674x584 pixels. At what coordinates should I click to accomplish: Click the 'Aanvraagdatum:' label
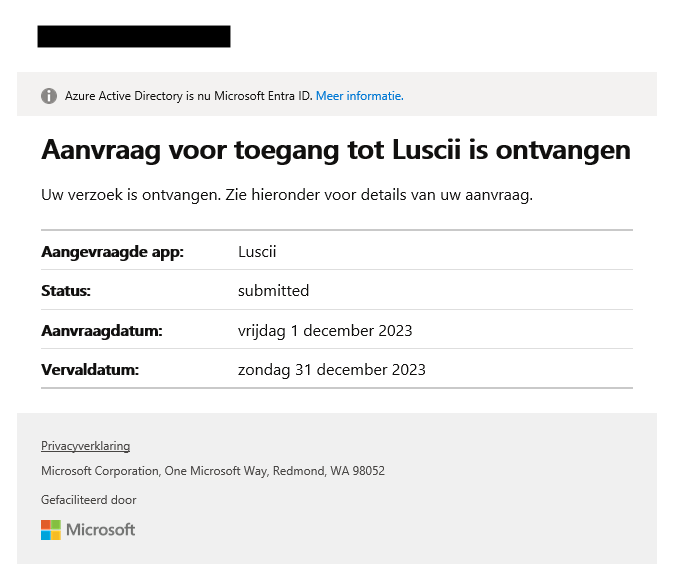pos(102,331)
